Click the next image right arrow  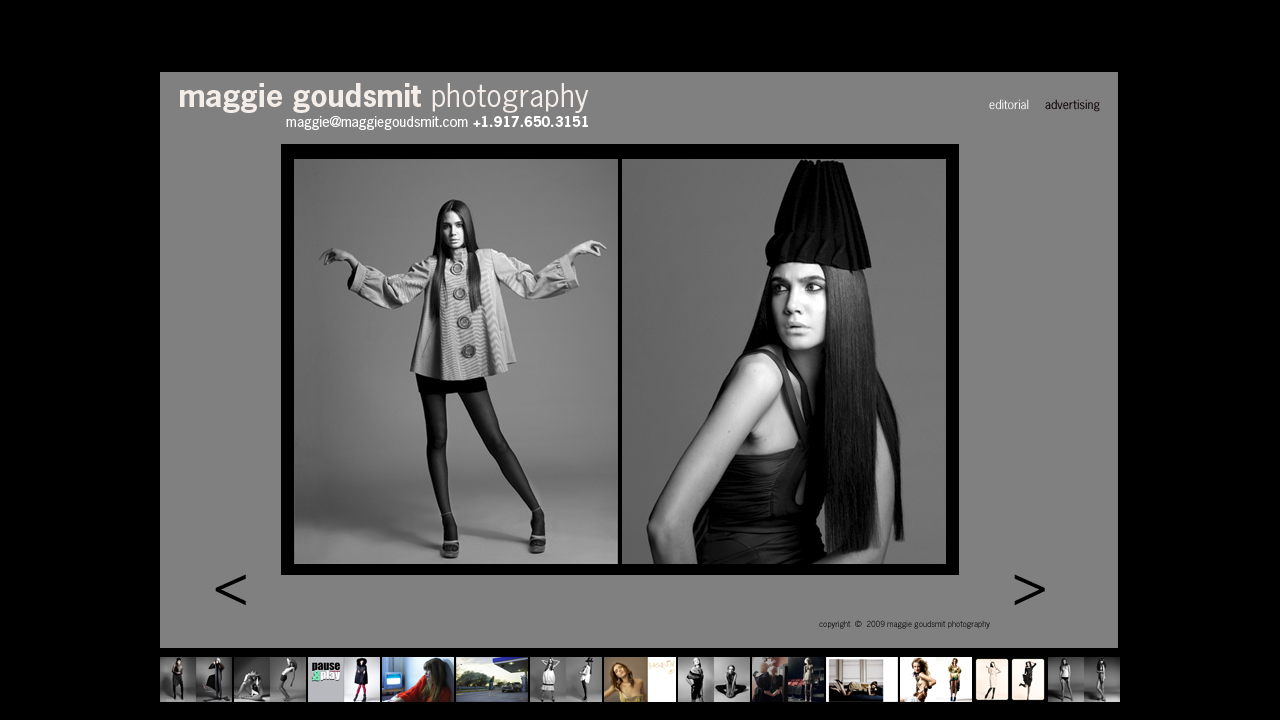[1028, 591]
